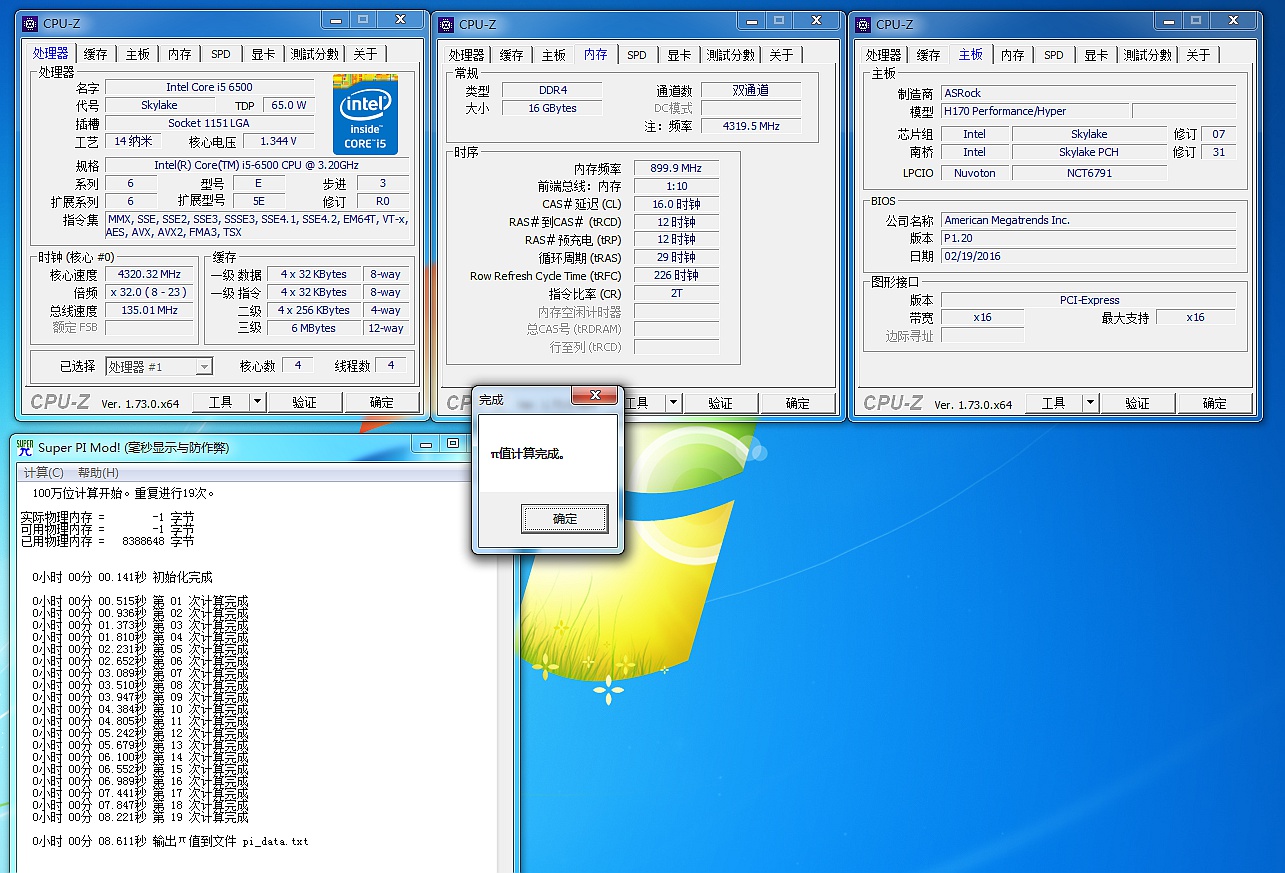The width and height of the screenshot is (1285, 873).
Task: Click 验证 in the memory window
Action: tap(721, 403)
